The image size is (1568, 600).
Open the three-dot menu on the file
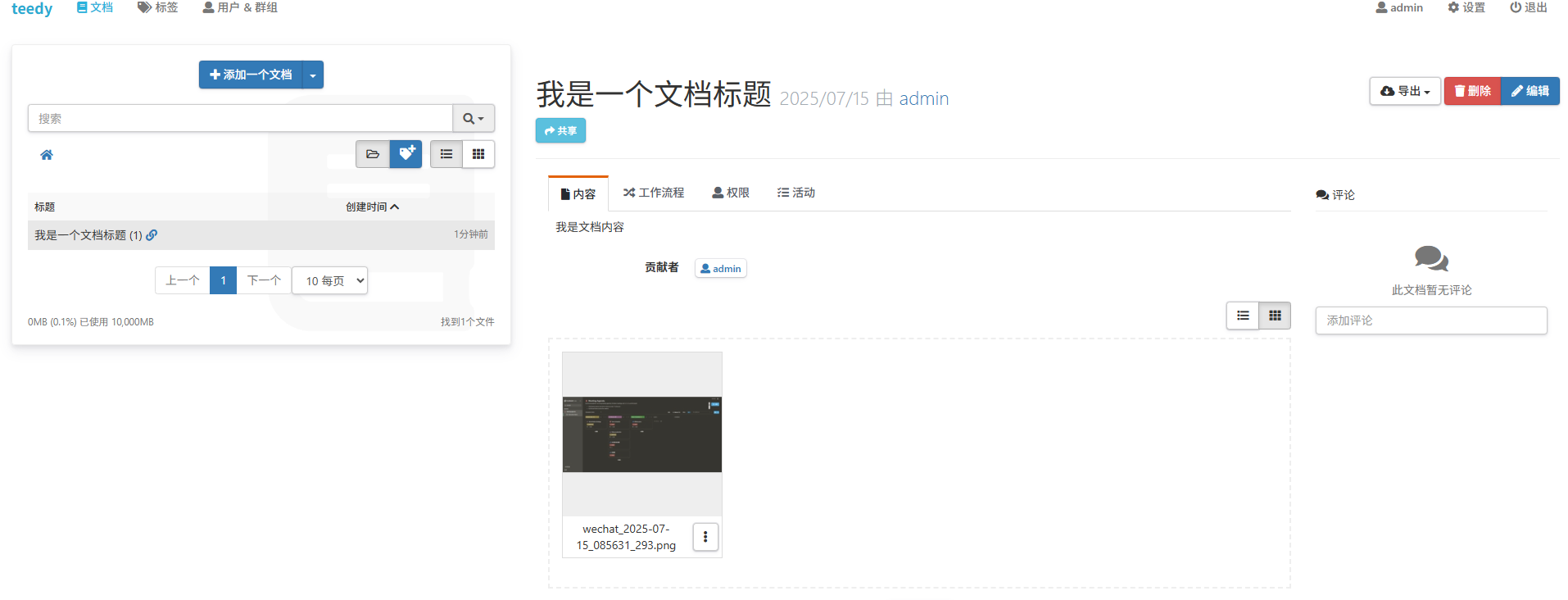705,537
